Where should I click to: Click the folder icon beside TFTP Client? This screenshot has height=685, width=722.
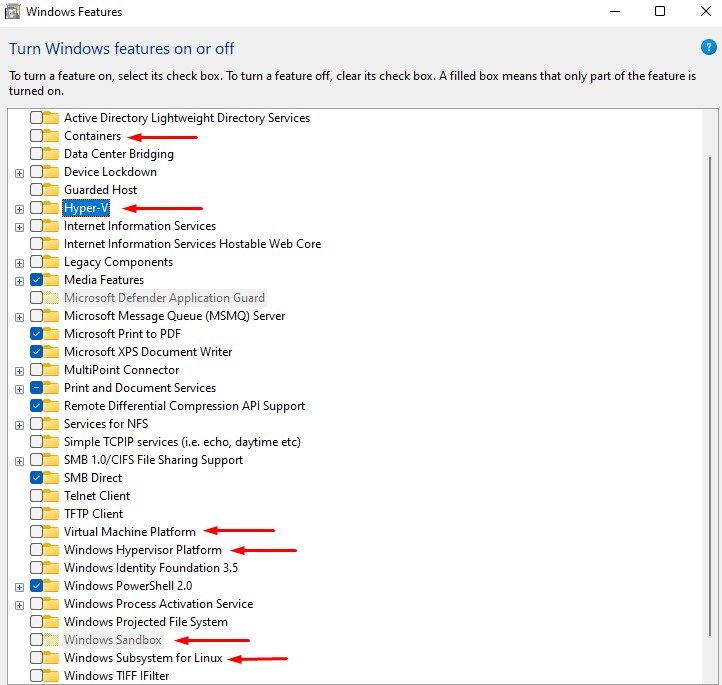51,513
